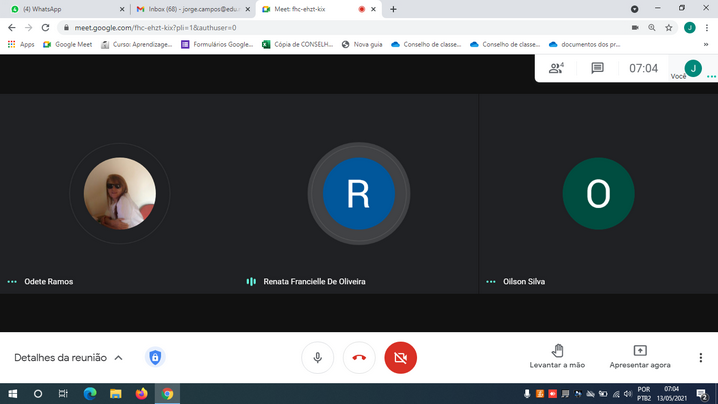Expand Detalhes da reunião

point(68,358)
